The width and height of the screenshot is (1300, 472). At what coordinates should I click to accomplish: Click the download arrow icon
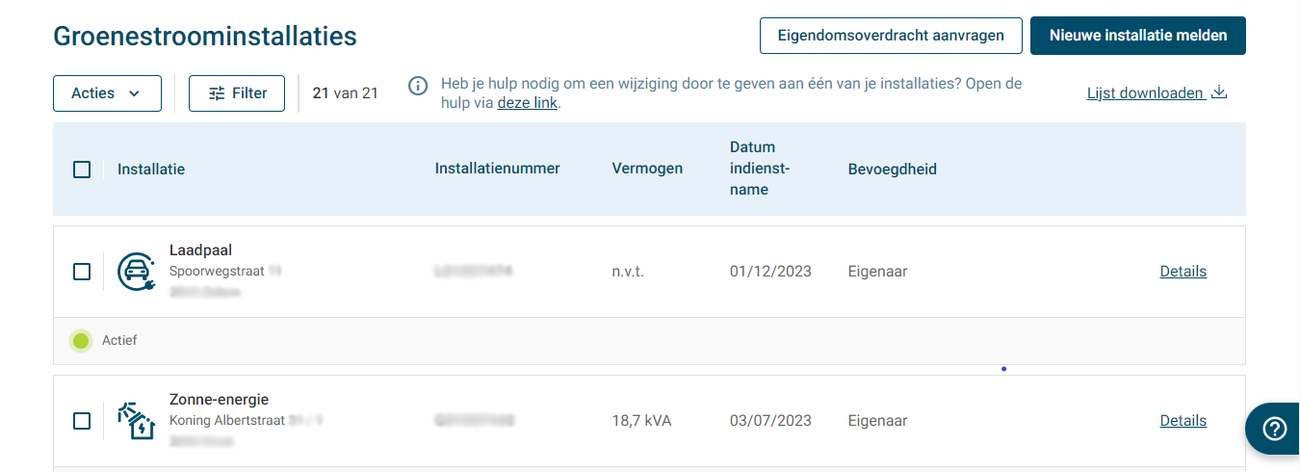pos(1219,93)
